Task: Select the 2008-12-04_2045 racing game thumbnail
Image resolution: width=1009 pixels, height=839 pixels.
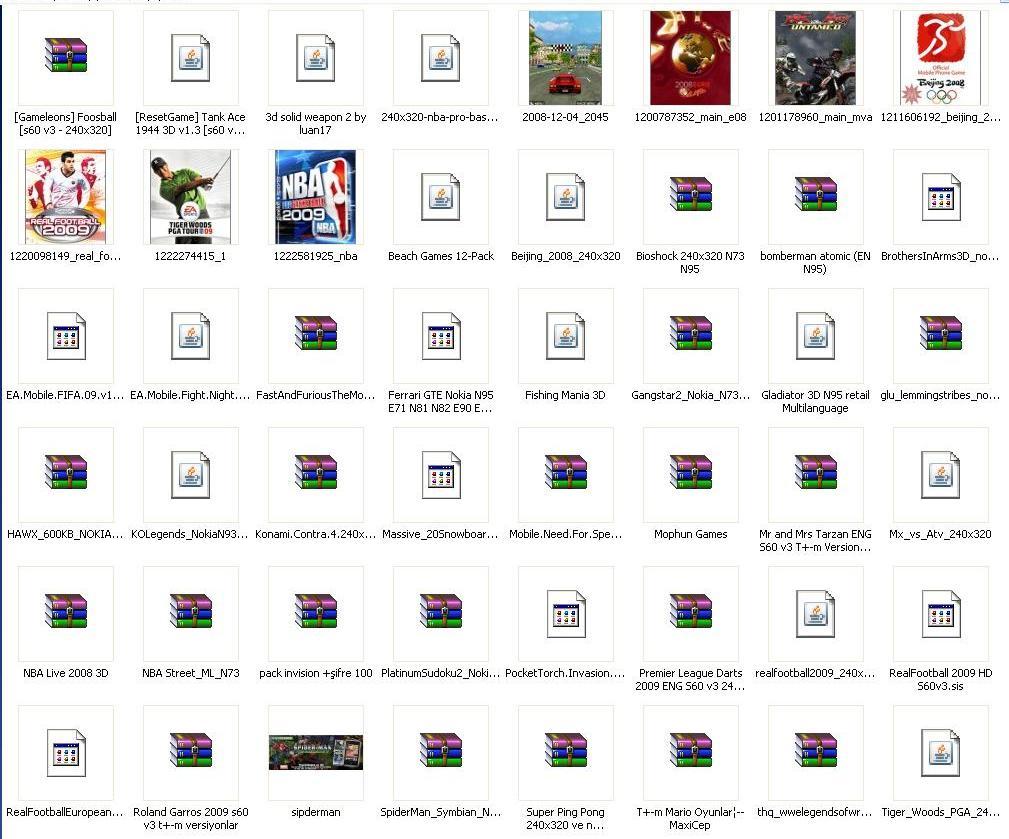Action: coord(565,58)
